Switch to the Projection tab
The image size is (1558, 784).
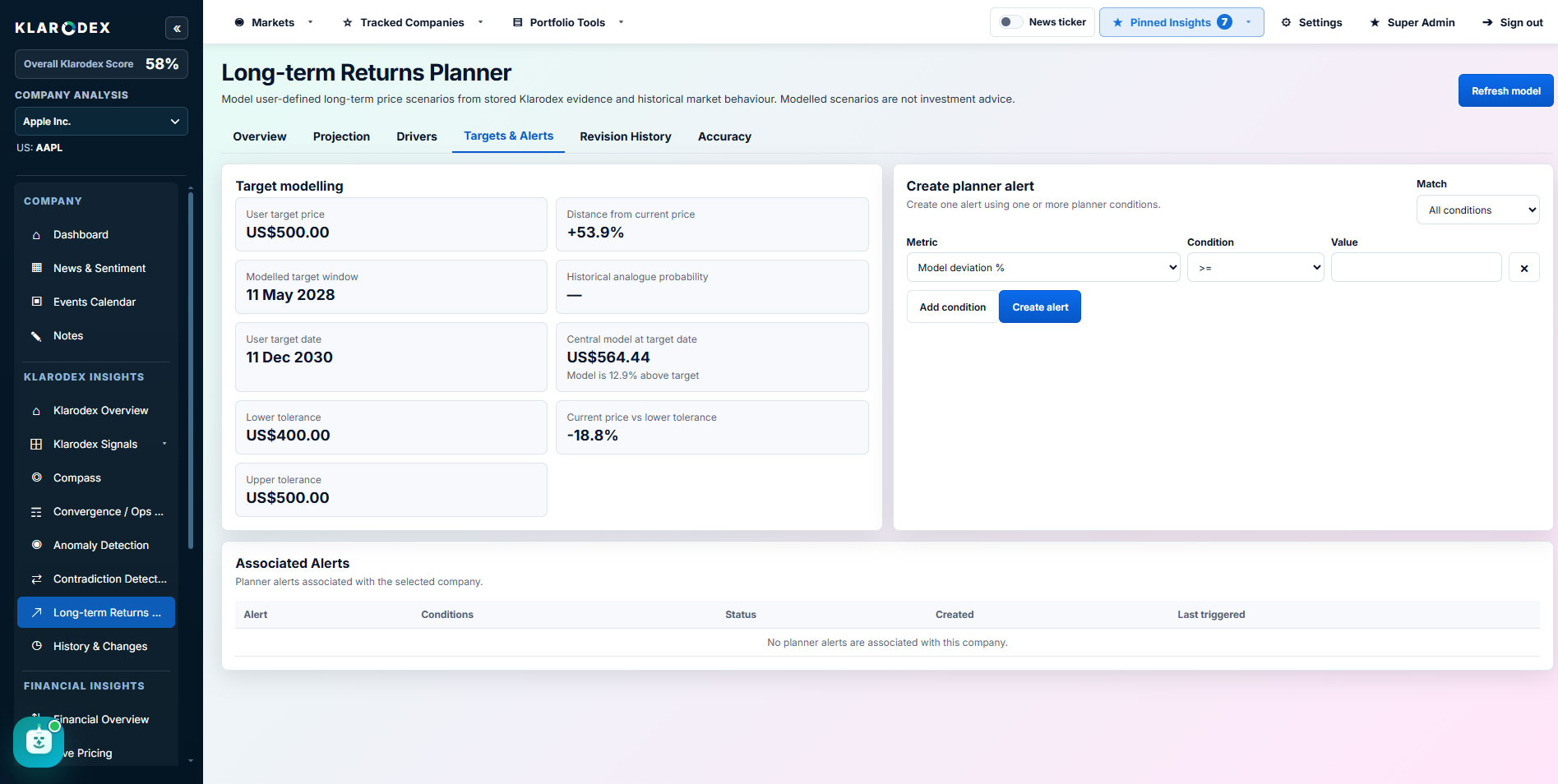(341, 136)
